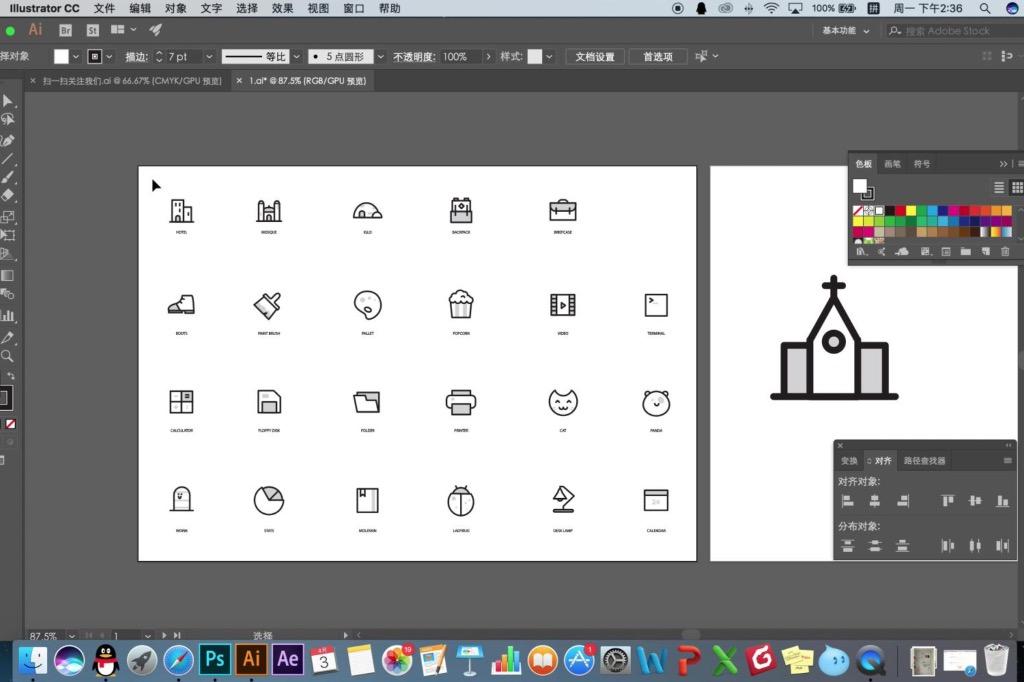
Task: Click the 文档设置 button
Action: (x=595, y=57)
